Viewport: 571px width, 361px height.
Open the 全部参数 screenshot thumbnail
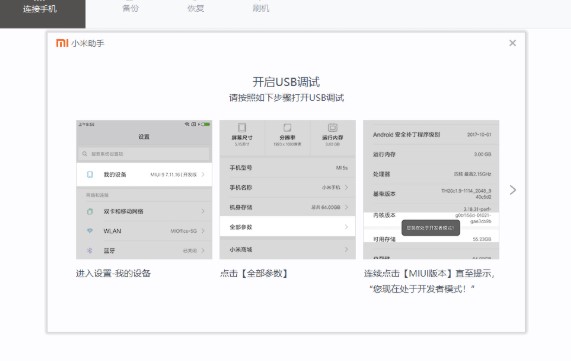287,189
